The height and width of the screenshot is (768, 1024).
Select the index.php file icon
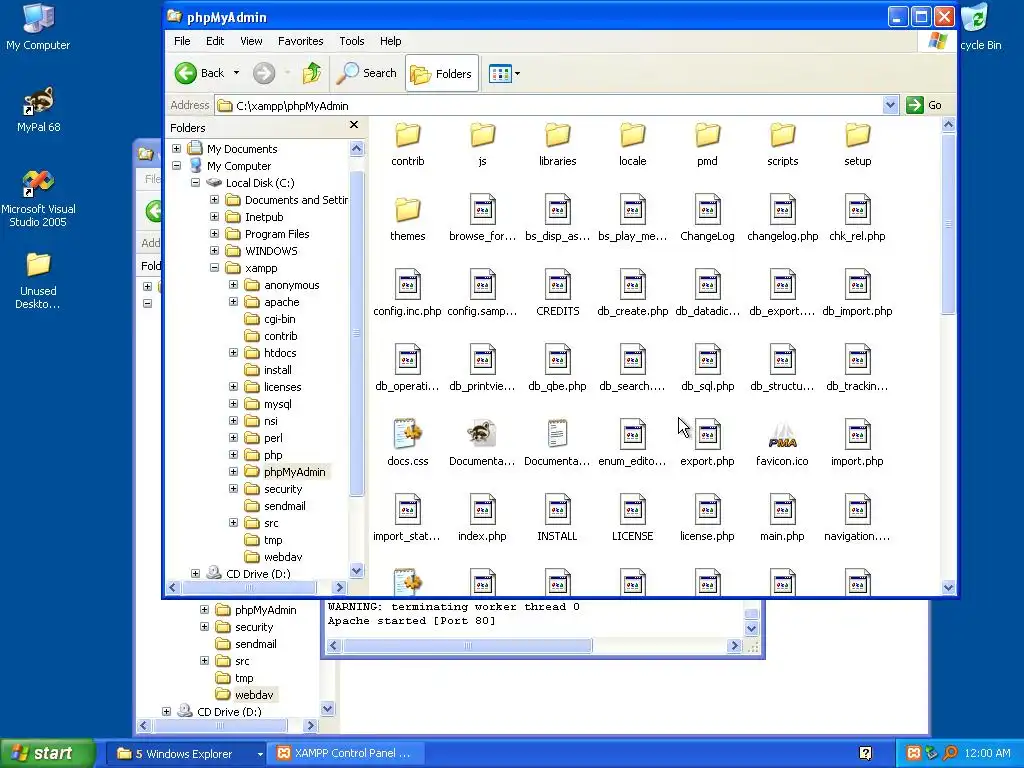click(x=483, y=509)
